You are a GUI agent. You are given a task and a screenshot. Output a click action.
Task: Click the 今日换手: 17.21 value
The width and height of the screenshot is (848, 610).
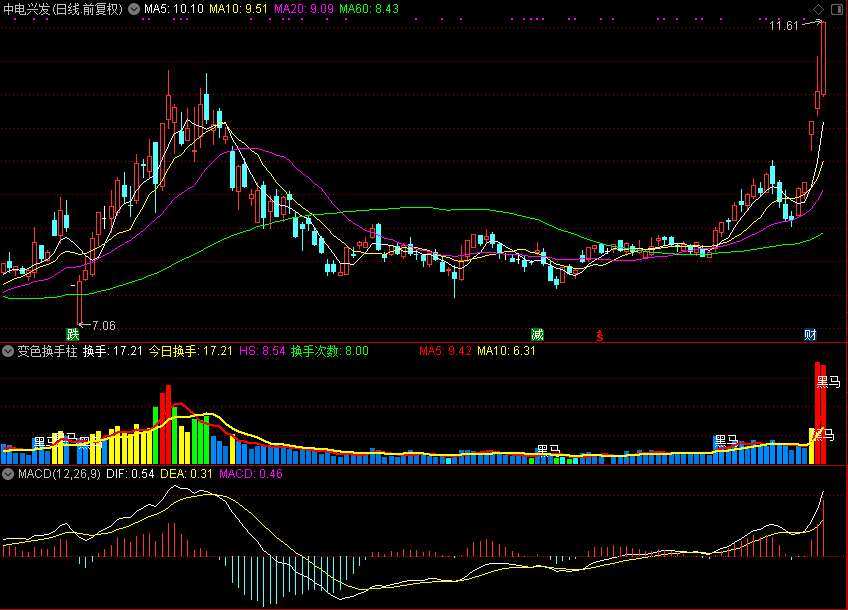(x=190, y=351)
